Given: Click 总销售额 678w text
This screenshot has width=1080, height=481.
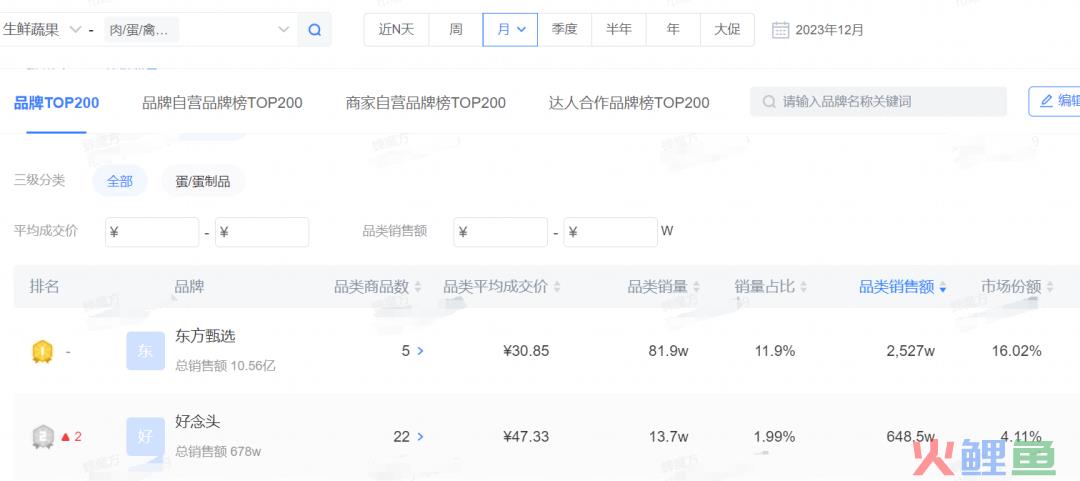Looking at the screenshot, I should pos(218,452).
